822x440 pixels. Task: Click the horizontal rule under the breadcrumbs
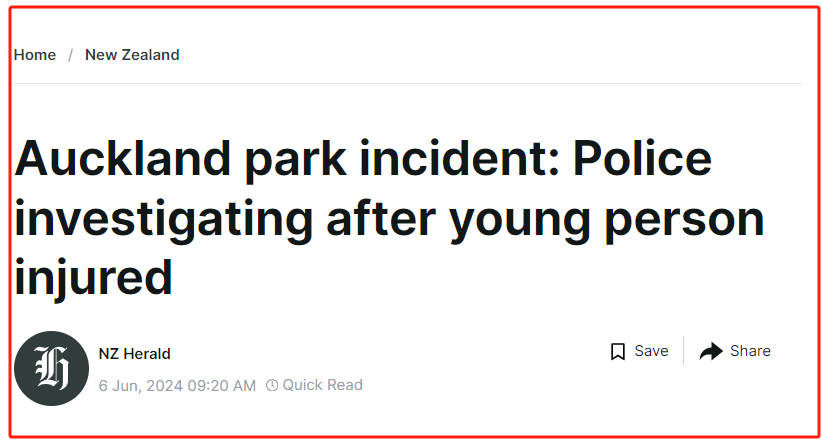407,83
